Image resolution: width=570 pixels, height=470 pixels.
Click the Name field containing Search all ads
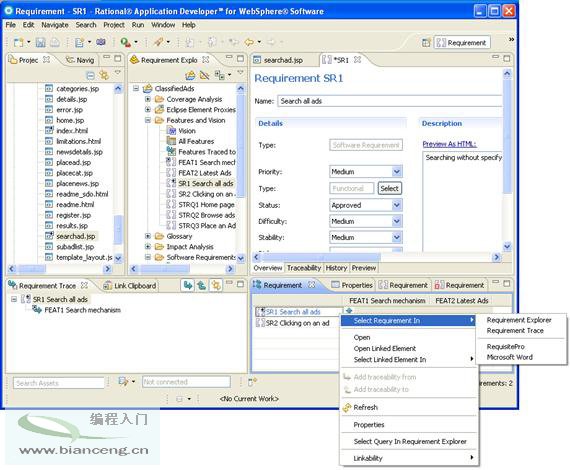[x=389, y=101]
